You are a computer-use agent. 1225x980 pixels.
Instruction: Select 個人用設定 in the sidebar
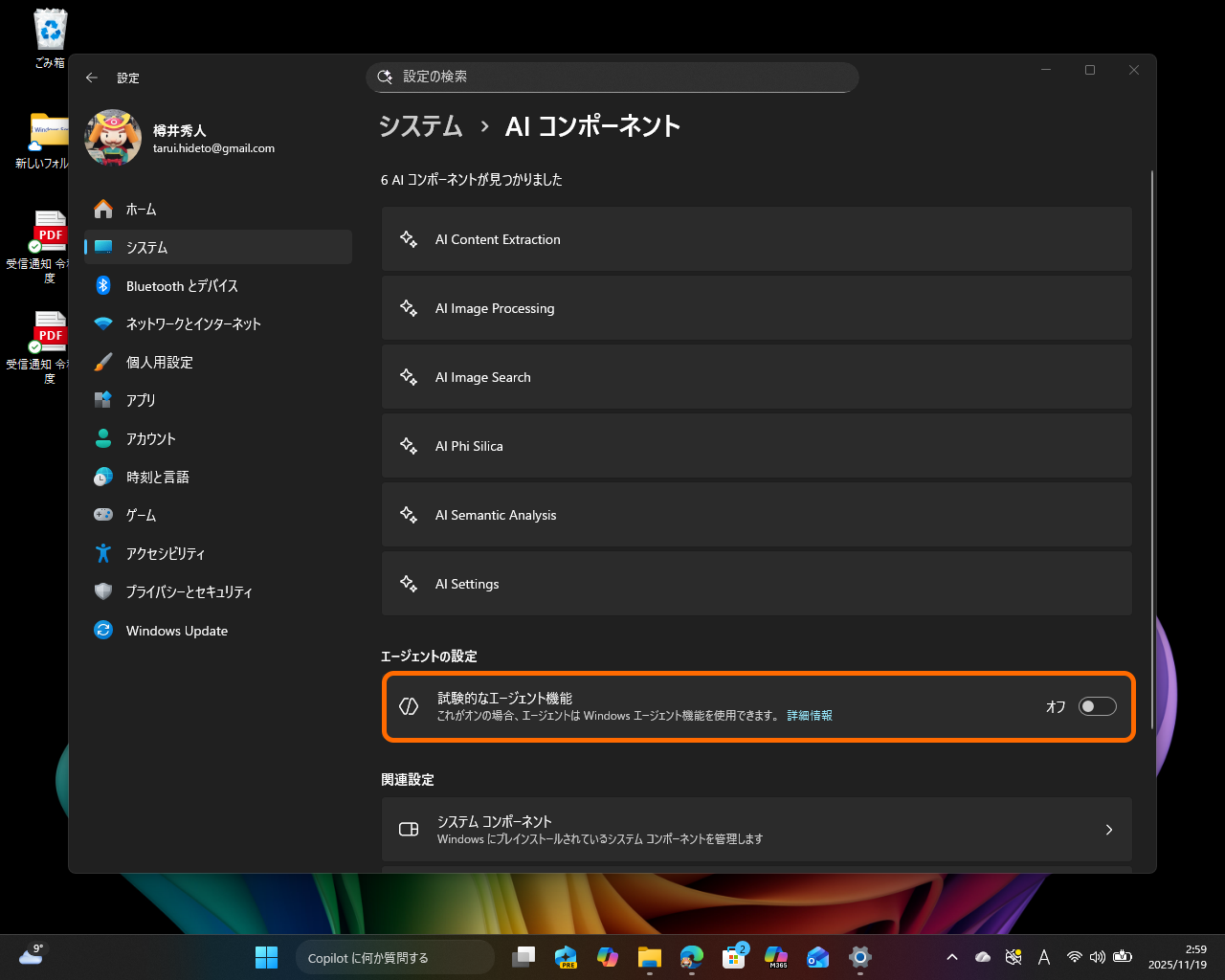click(218, 362)
